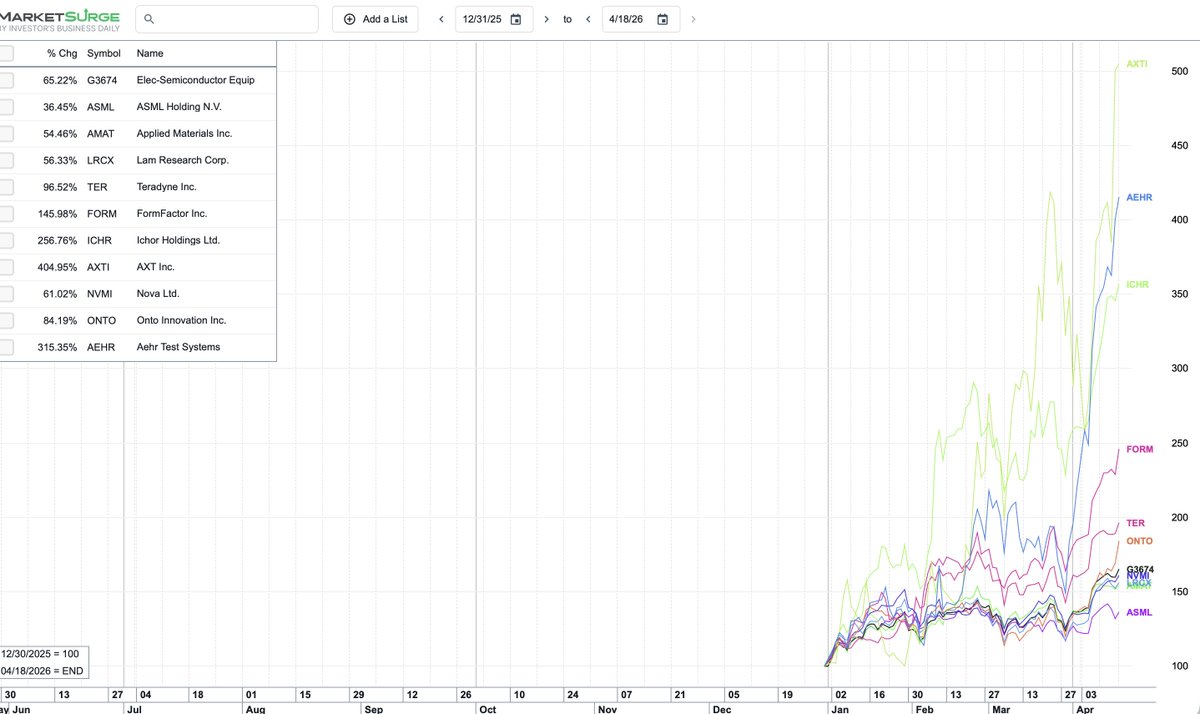Select FormFactor Inc. name
Image resolution: width=1200 pixels, height=714 pixels.
(x=172, y=214)
